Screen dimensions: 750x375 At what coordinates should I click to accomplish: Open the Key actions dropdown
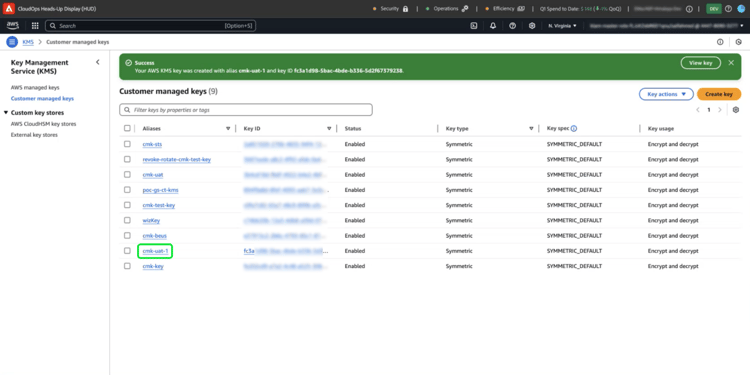pos(666,94)
